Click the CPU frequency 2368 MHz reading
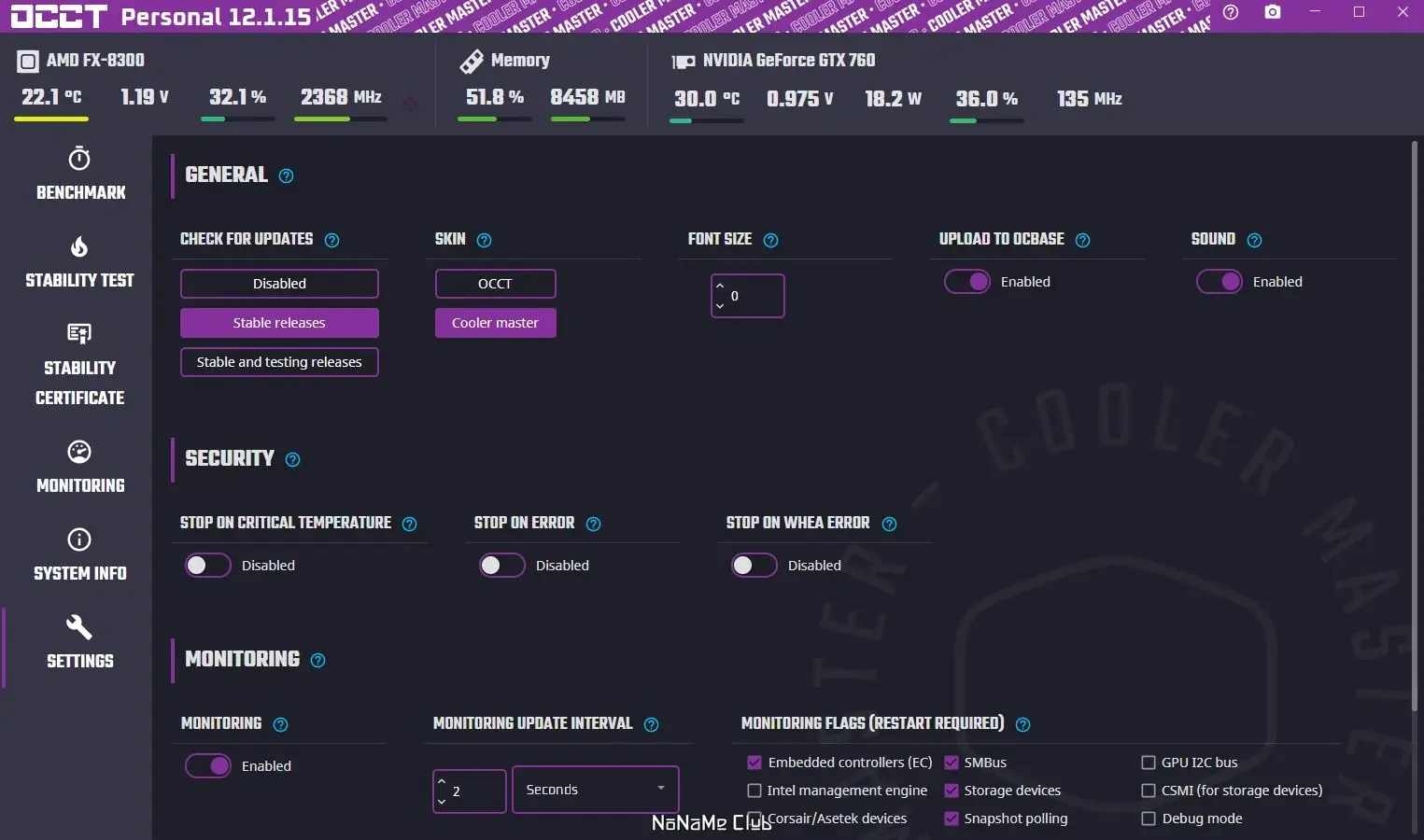The width and height of the screenshot is (1424, 840). [341, 97]
